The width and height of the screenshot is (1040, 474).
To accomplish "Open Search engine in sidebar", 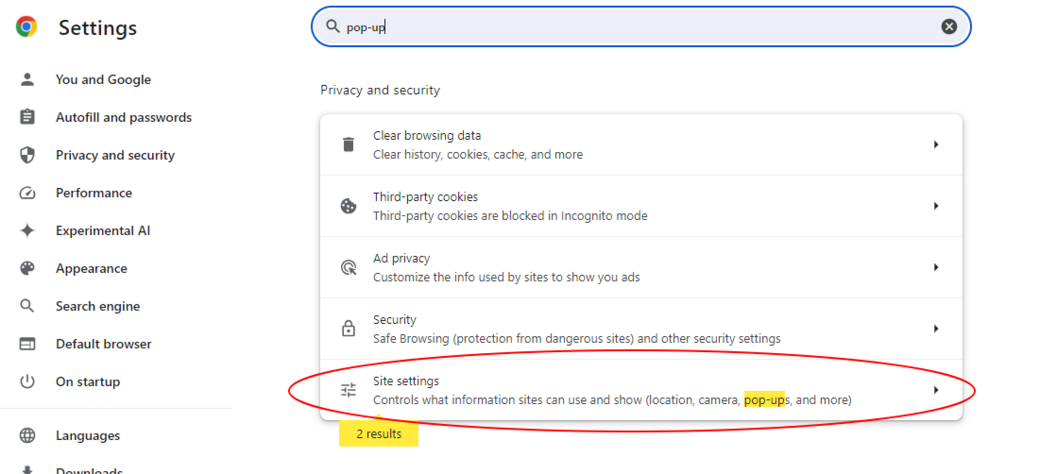I will (97, 306).
